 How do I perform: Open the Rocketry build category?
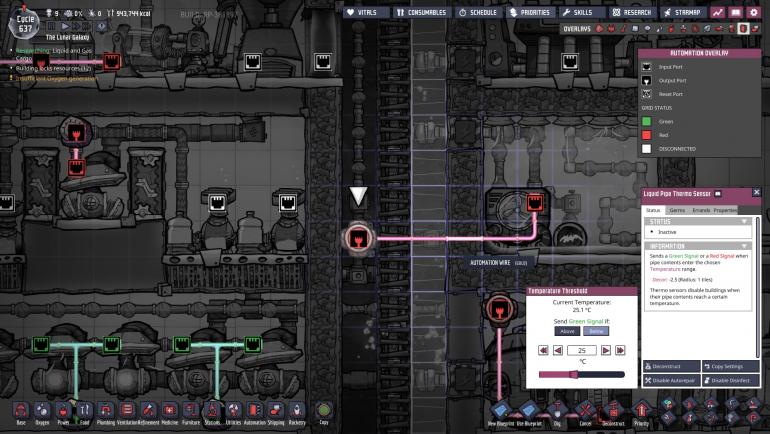297,412
